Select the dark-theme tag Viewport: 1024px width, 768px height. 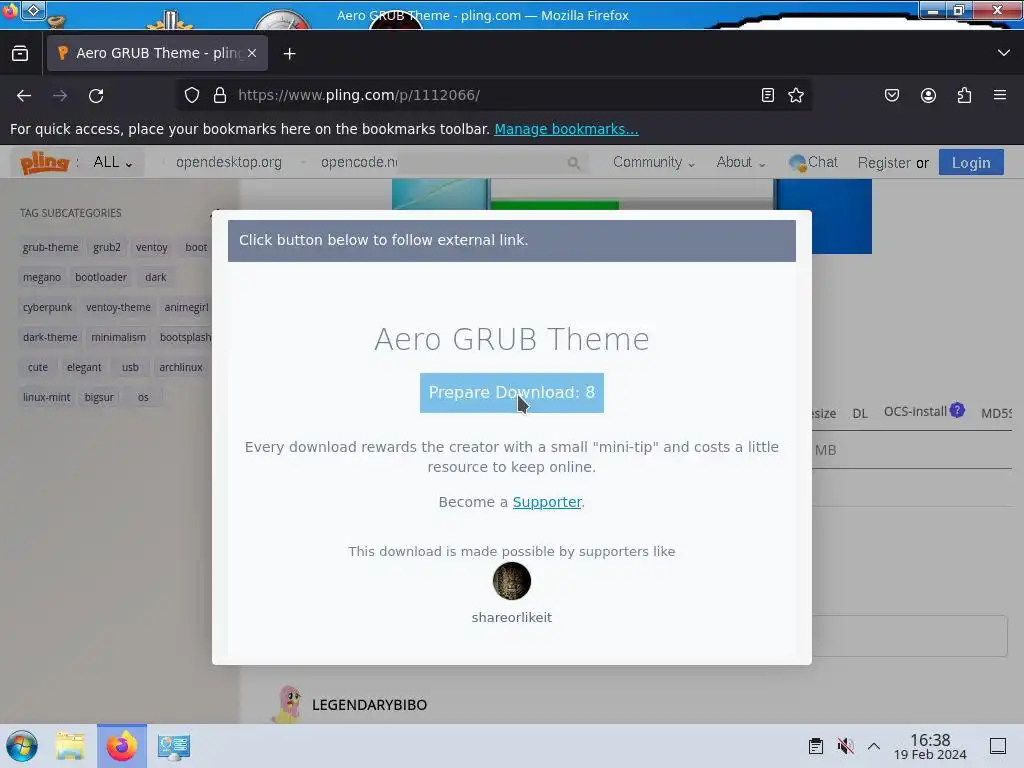pyautogui.click(x=50, y=338)
